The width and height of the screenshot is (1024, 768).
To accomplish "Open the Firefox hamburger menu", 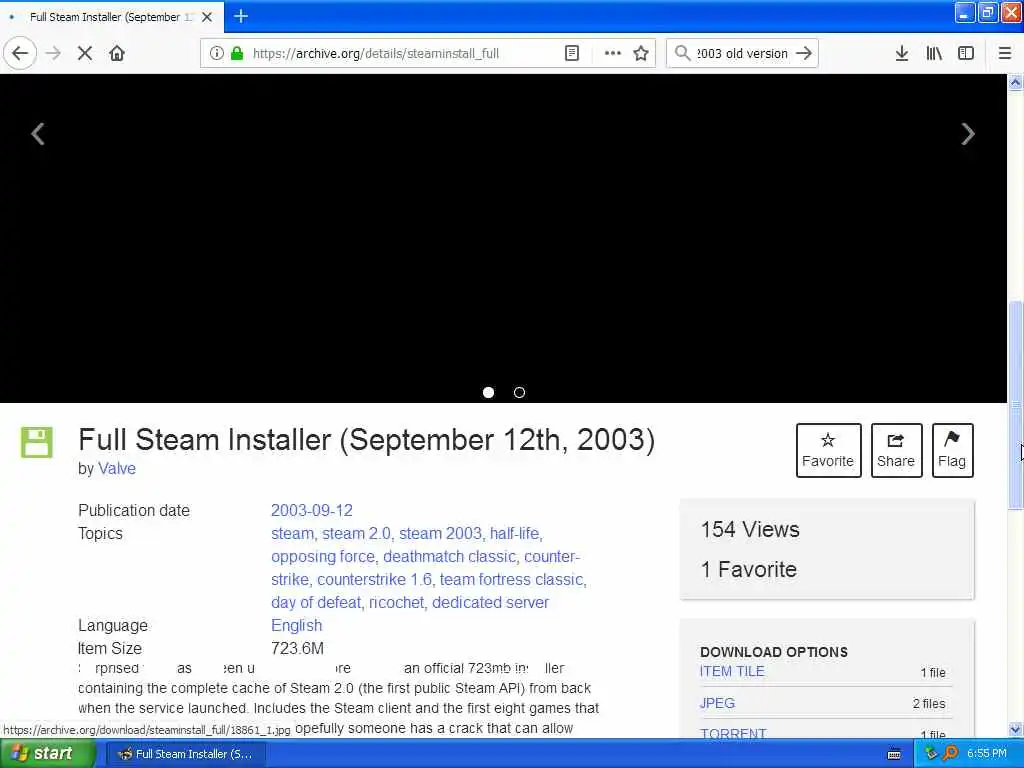I will 1004,53.
